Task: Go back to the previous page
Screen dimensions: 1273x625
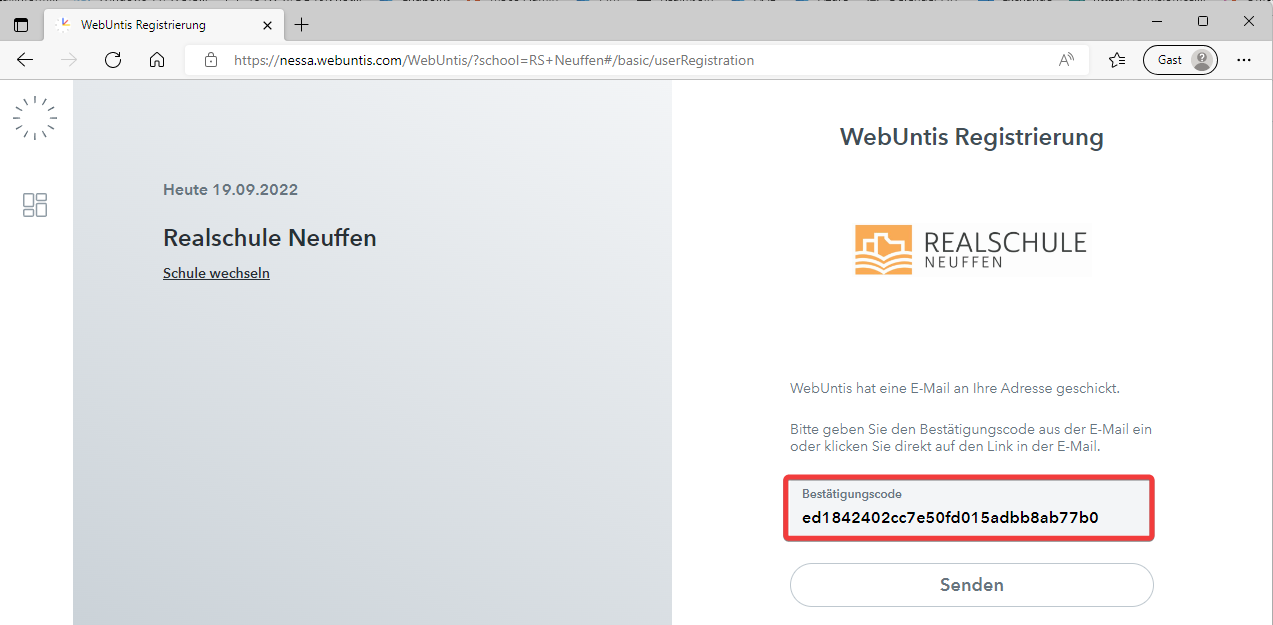Action: pos(25,60)
